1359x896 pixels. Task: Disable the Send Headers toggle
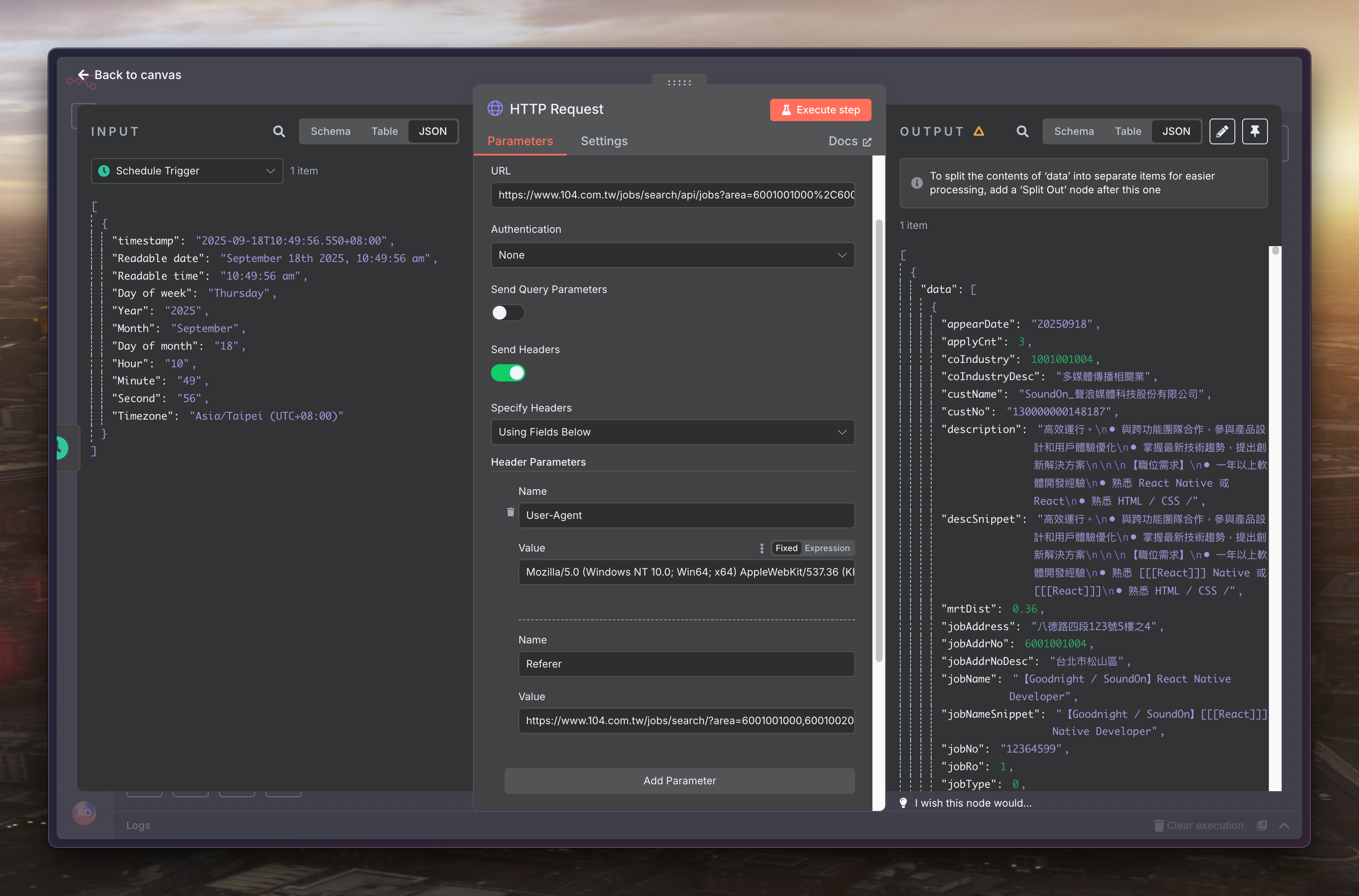click(507, 373)
